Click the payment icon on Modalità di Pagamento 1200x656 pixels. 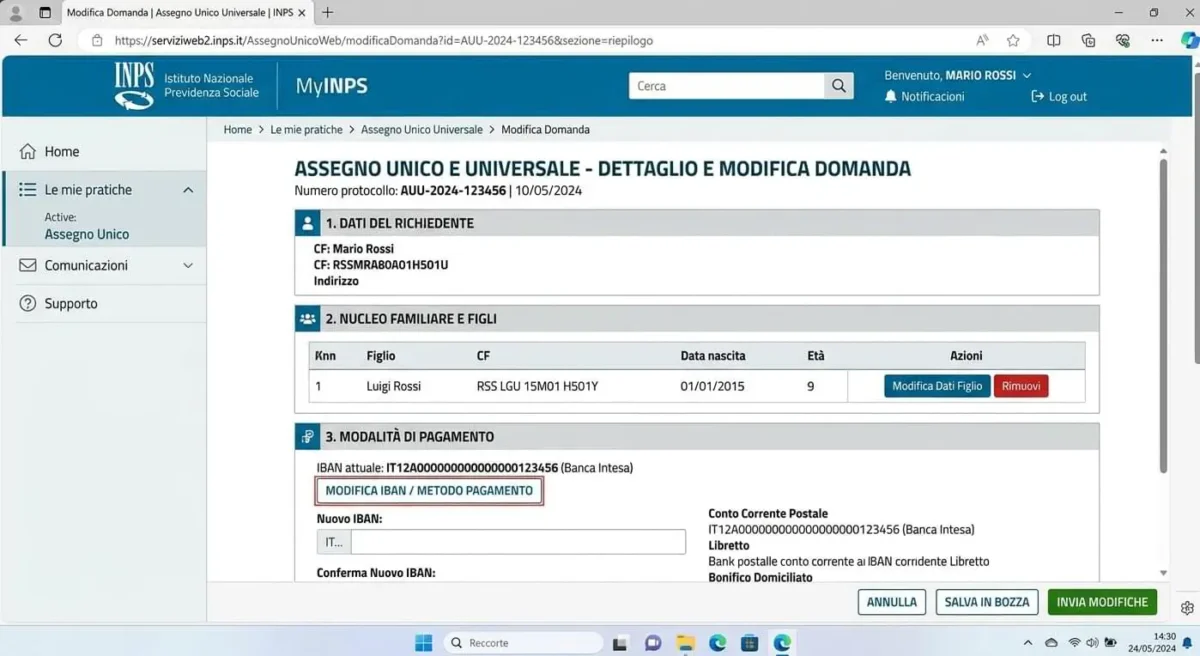tap(310, 436)
